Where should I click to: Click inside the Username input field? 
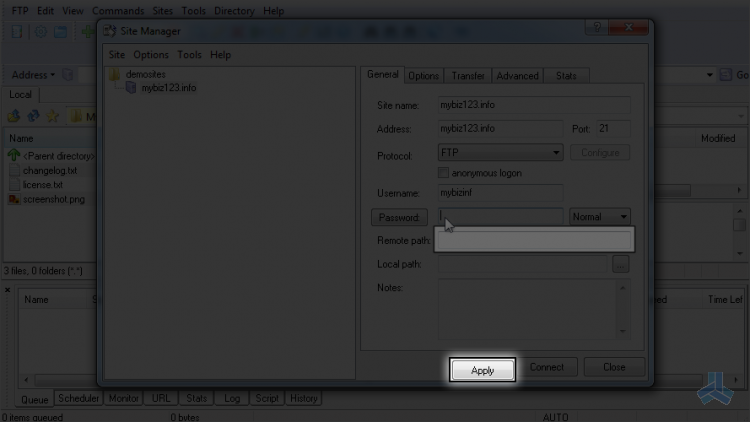tap(500, 193)
